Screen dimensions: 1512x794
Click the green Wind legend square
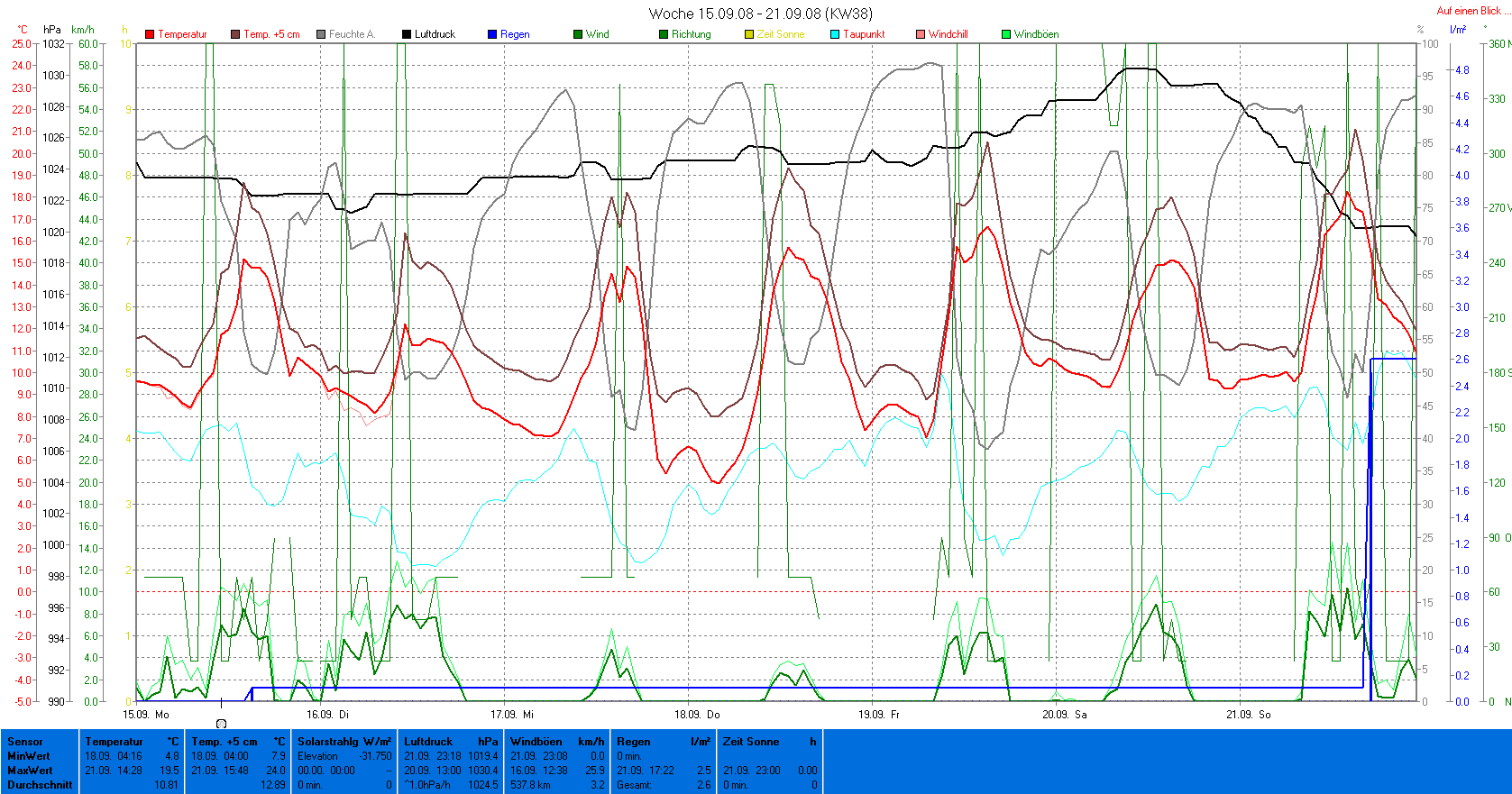[578, 34]
